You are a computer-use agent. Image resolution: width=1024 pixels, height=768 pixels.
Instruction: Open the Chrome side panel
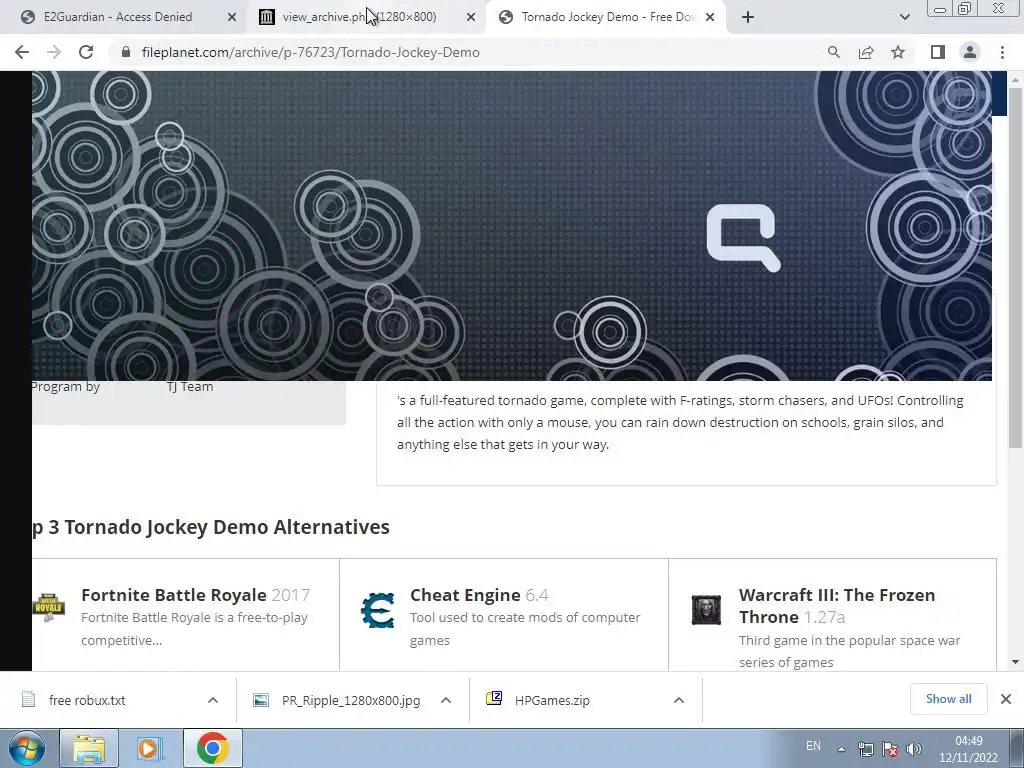coord(938,52)
